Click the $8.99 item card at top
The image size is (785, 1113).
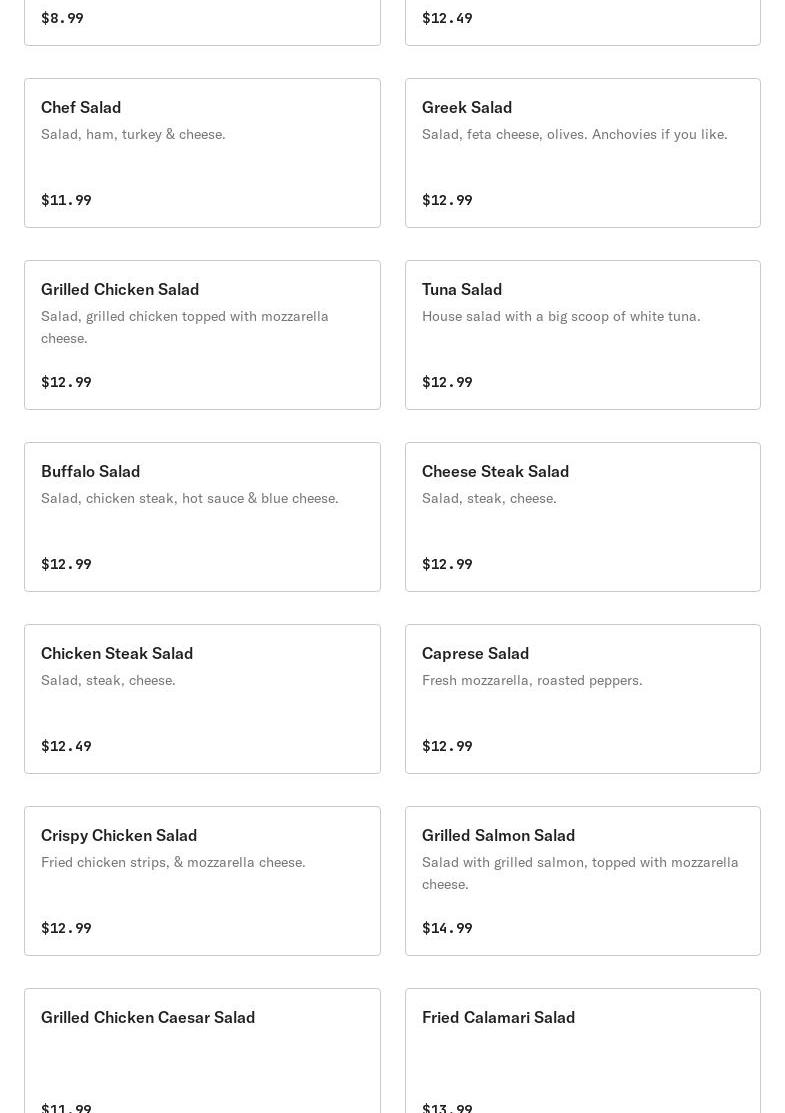[x=202, y=20]
